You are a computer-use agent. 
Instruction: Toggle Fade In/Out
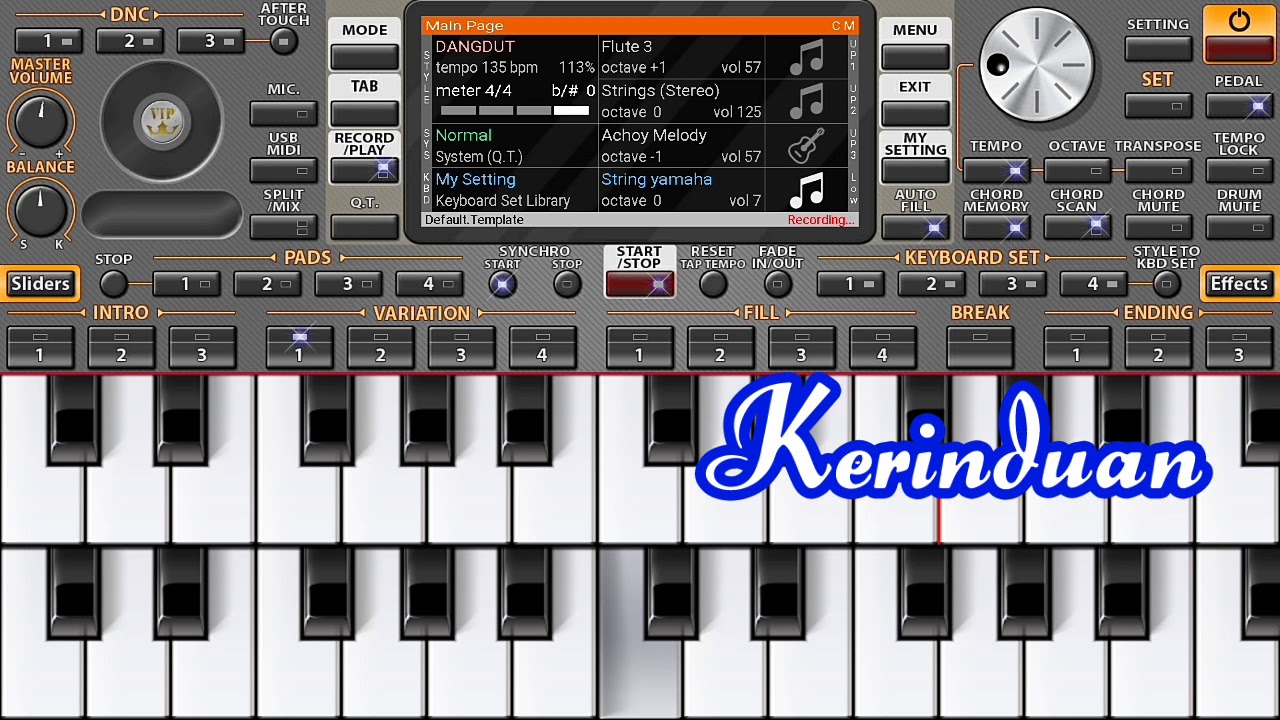pyautogui.click(x=777, y=285)
